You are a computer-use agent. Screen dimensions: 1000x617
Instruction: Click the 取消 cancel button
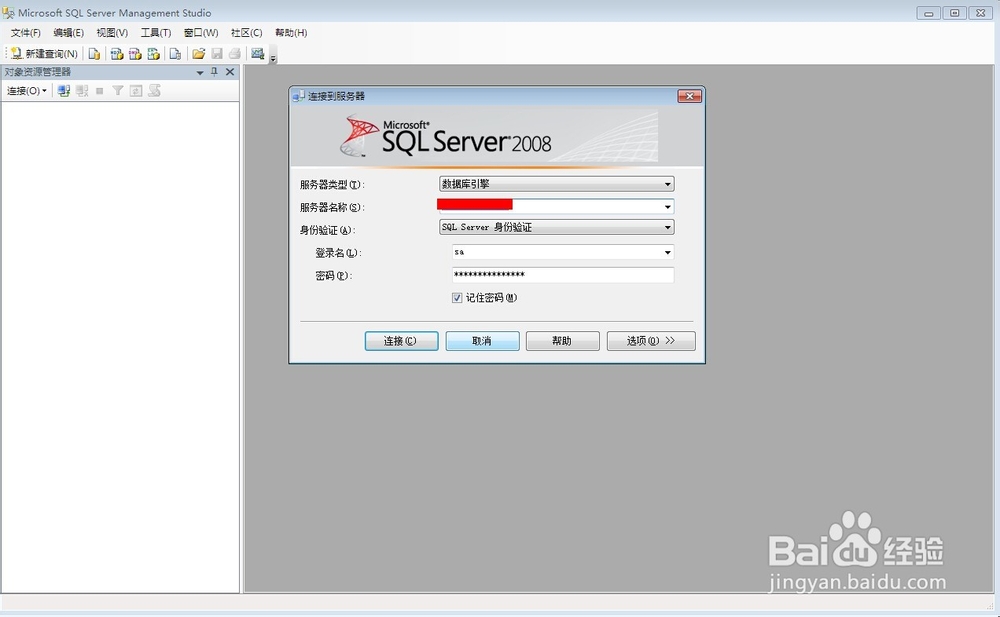click(482, 341)
